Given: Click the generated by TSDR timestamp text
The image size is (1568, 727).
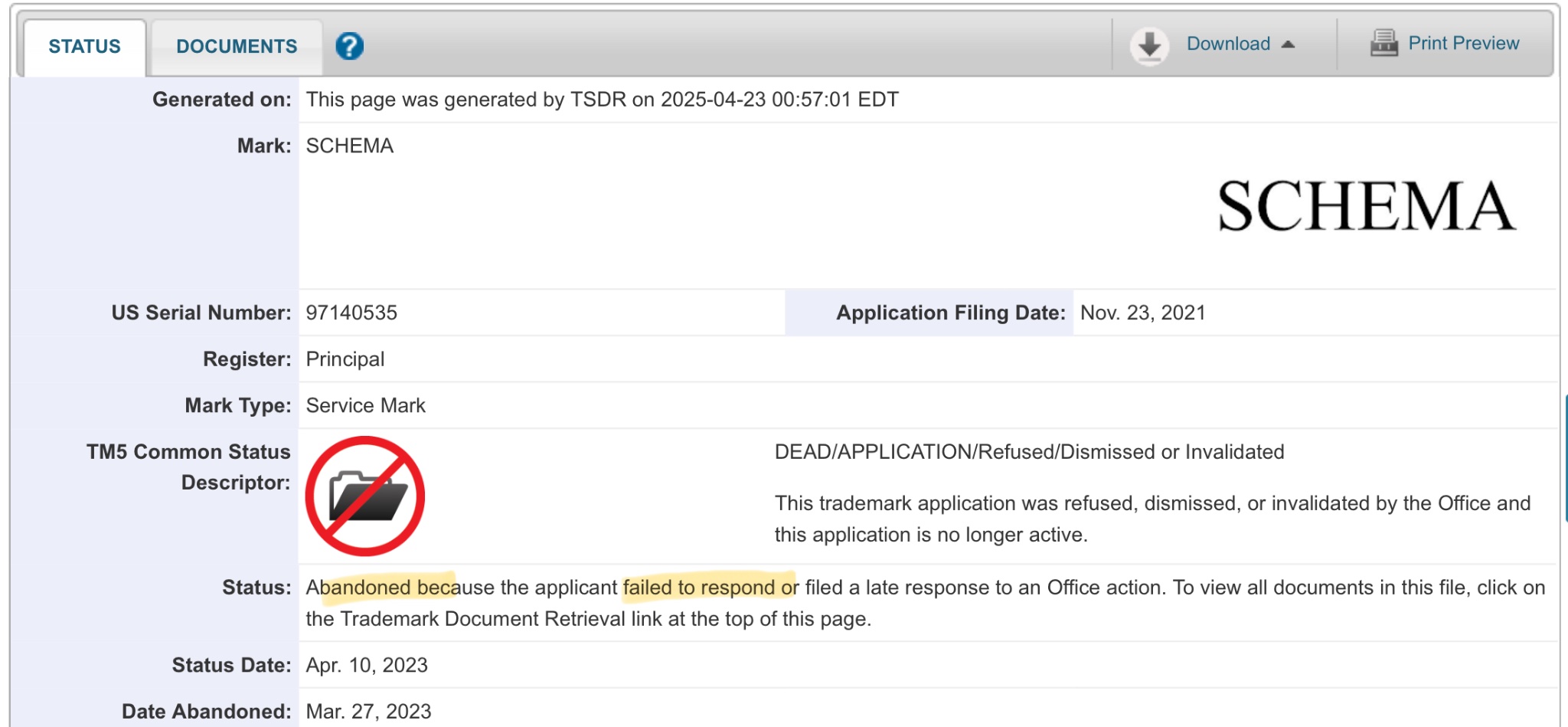Looking at the screenshot, I should click(603, 100).
